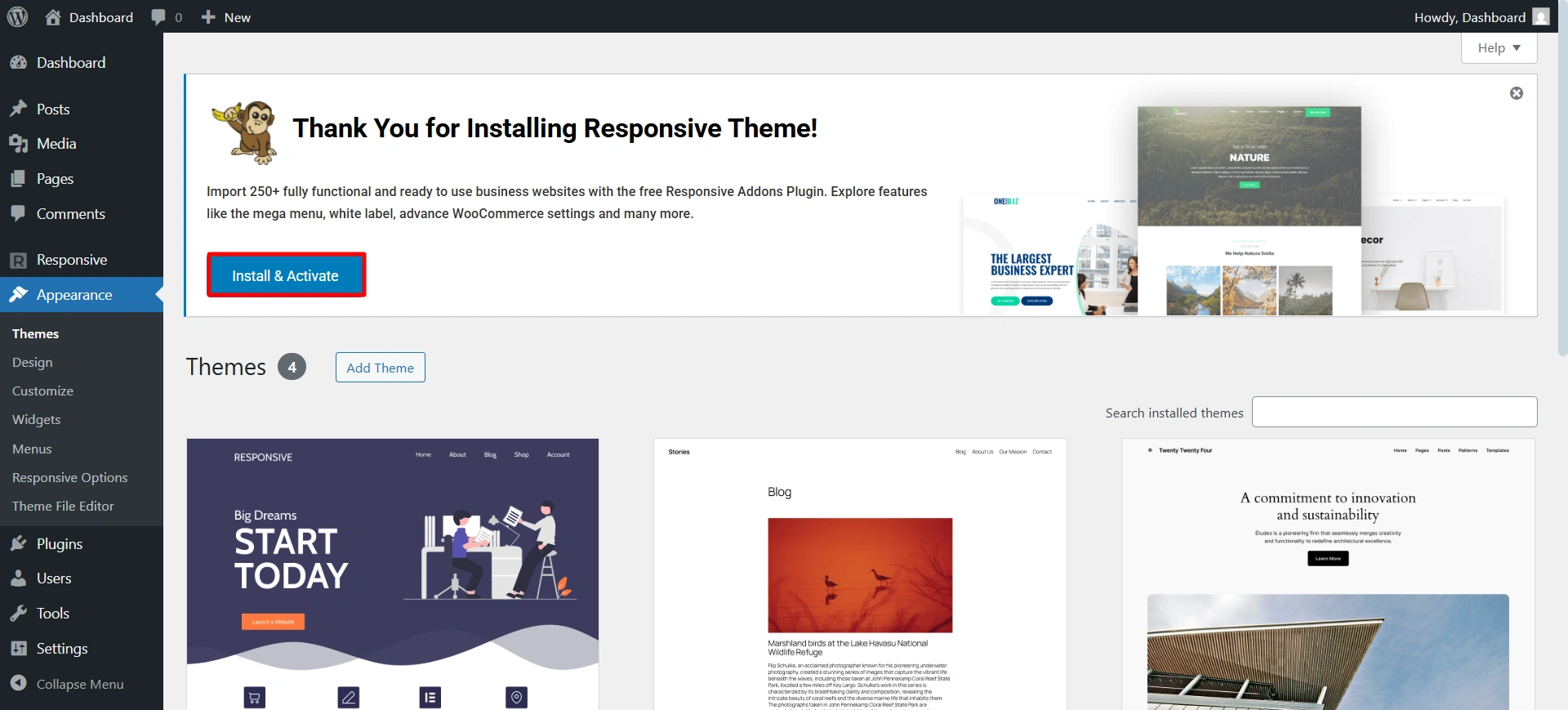
Task: Open the Responsive sidebar menu
Action: 82,260
